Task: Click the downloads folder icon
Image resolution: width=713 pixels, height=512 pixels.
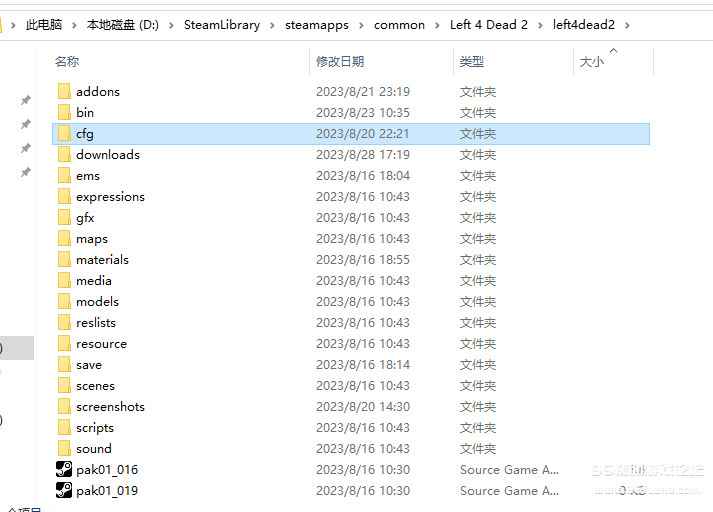Action: point(64,154)
